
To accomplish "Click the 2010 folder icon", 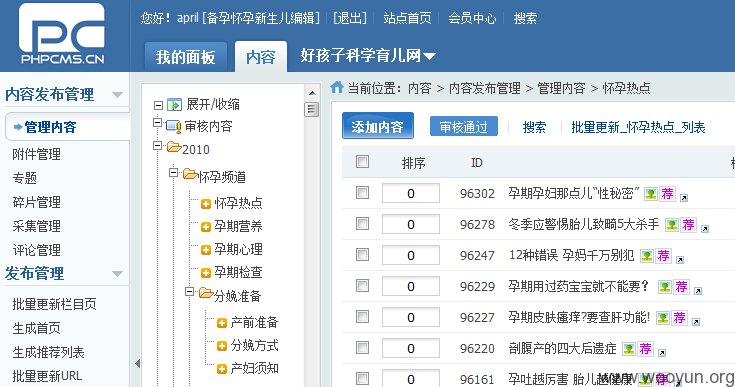I will pos(174,148).
